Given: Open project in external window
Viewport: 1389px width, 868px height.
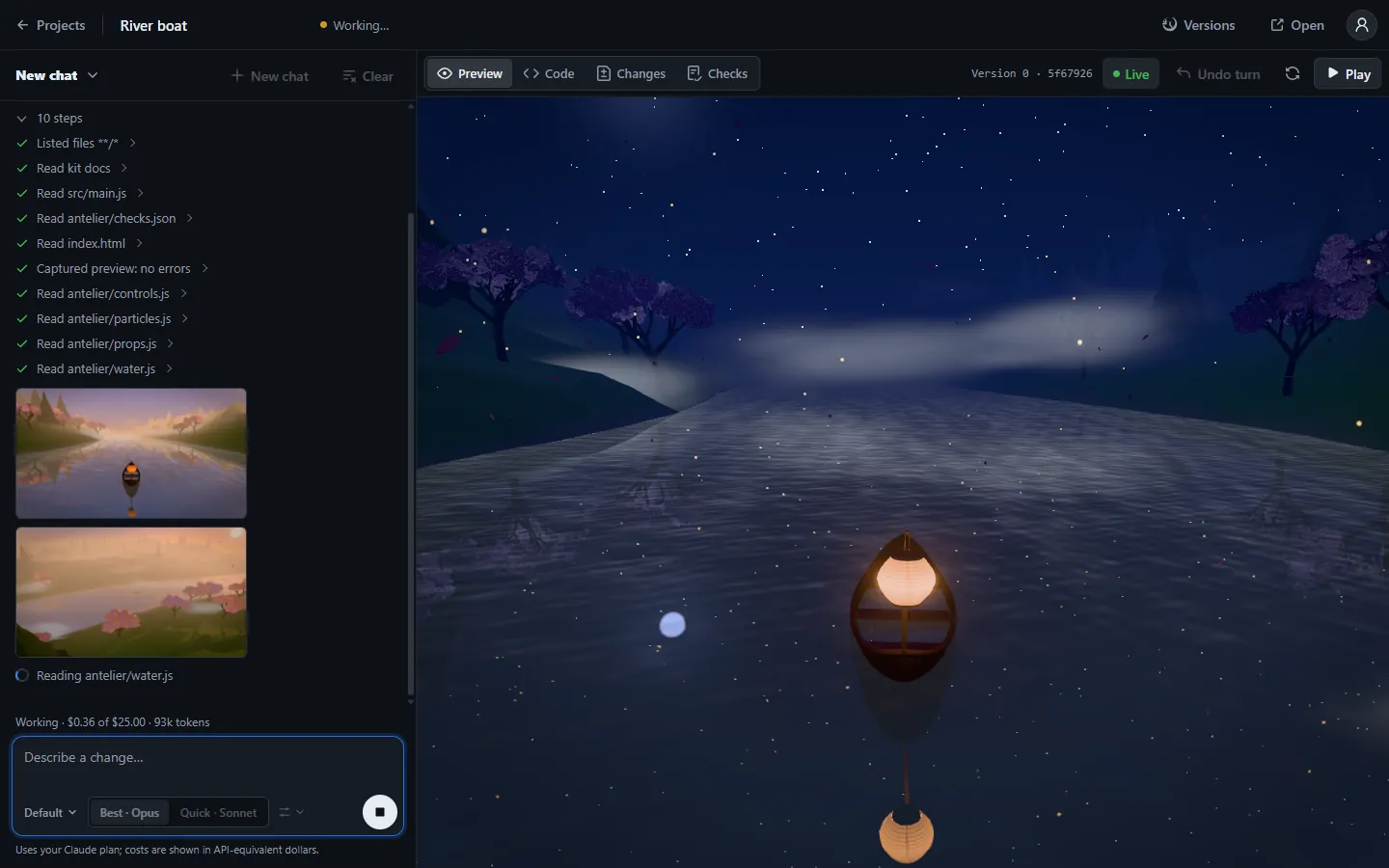Looking at the screenshot, I should pos(1297,25).
